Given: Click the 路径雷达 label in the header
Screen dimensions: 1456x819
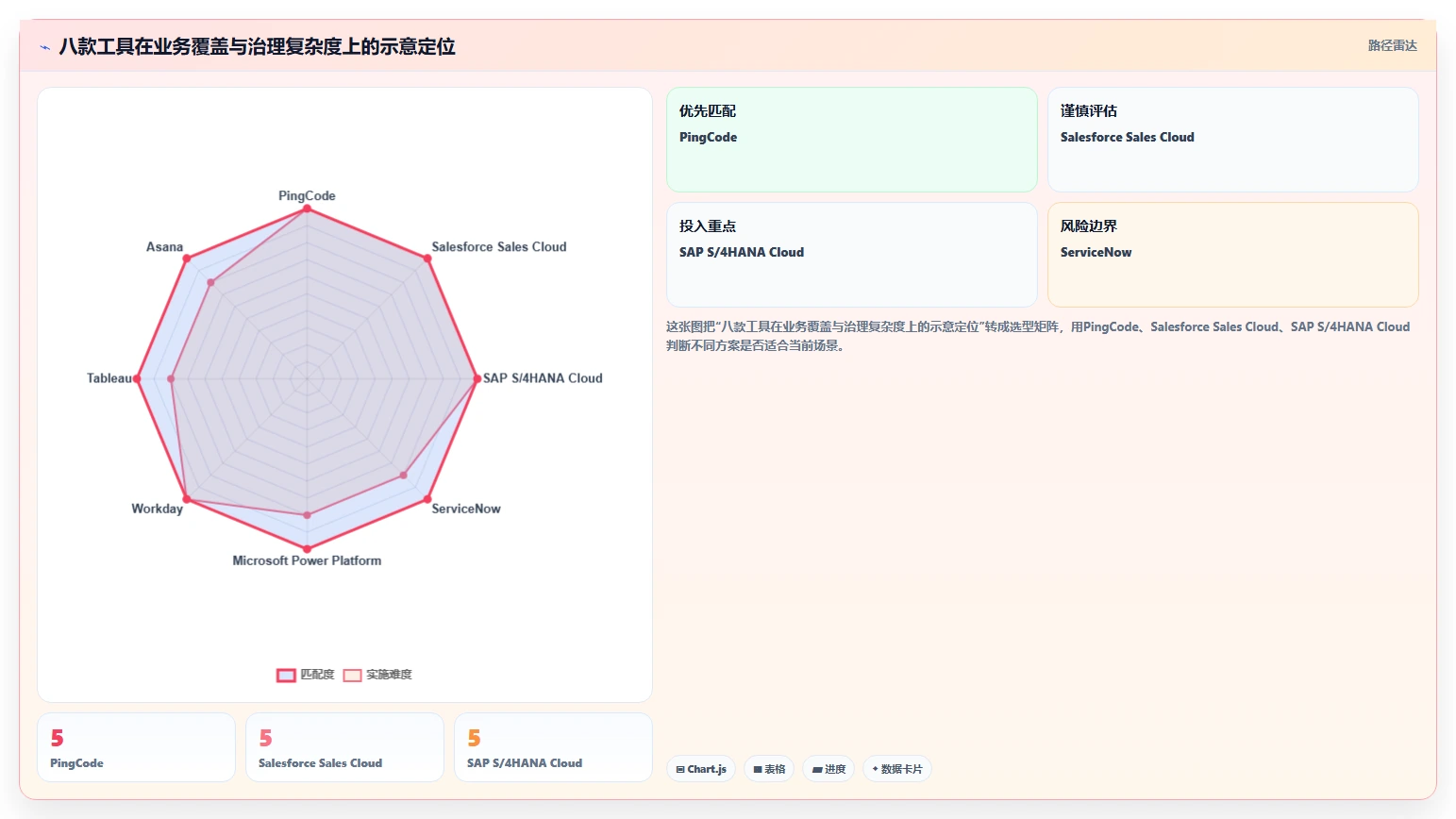Looking at the screenshot, I should click(1393, 45).
